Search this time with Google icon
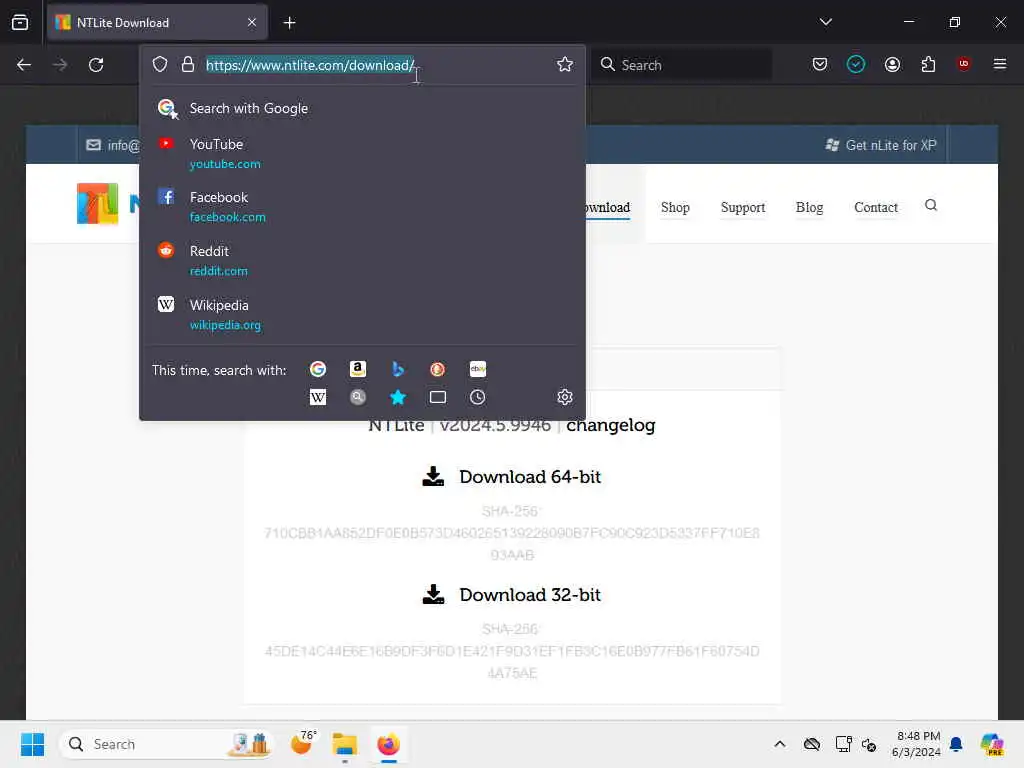 coord(318,370)
